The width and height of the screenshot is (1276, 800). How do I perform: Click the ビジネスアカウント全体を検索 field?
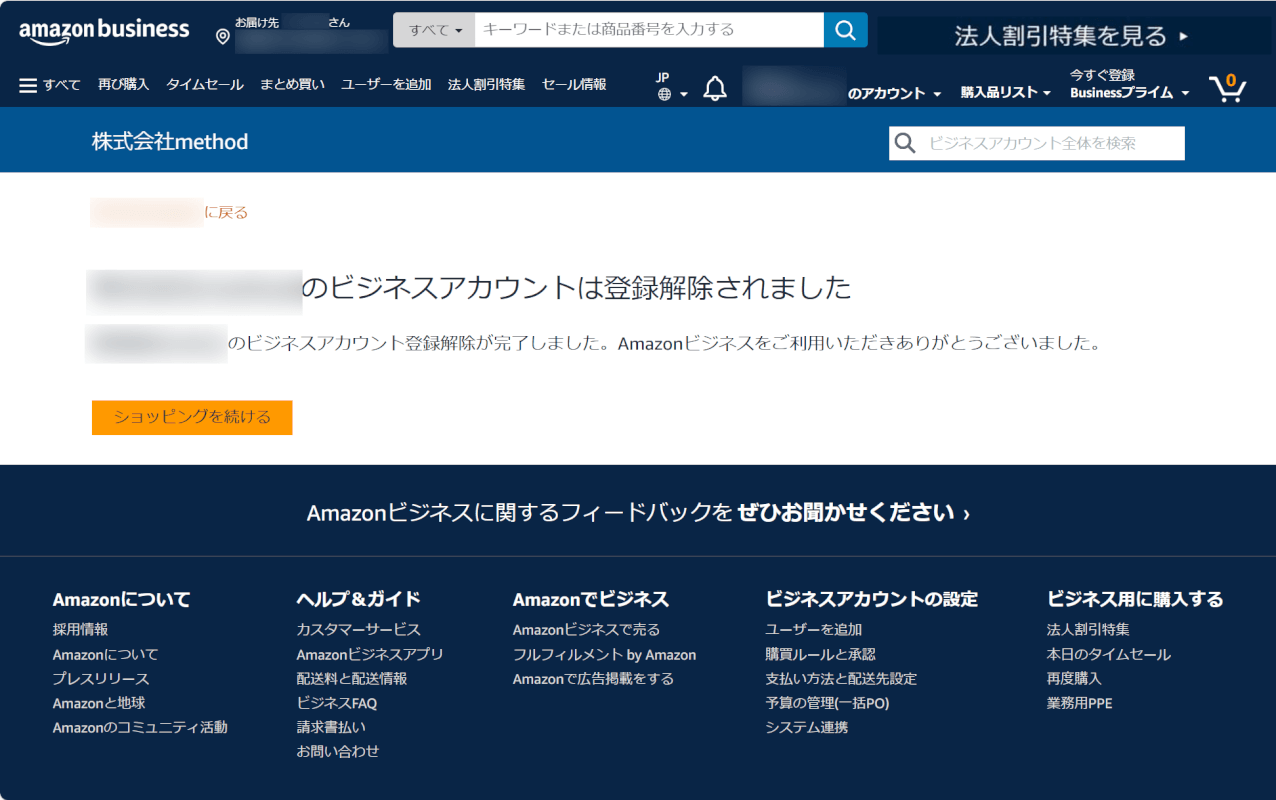(x=1037, y=143)
